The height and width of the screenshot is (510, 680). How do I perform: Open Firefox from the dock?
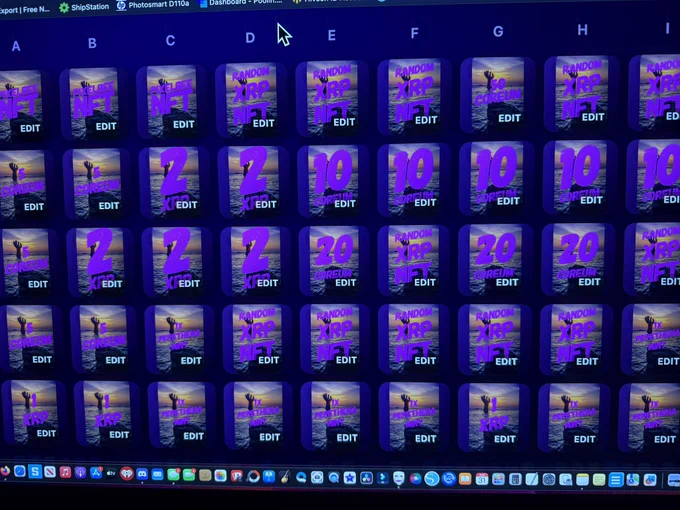[5, 471]
